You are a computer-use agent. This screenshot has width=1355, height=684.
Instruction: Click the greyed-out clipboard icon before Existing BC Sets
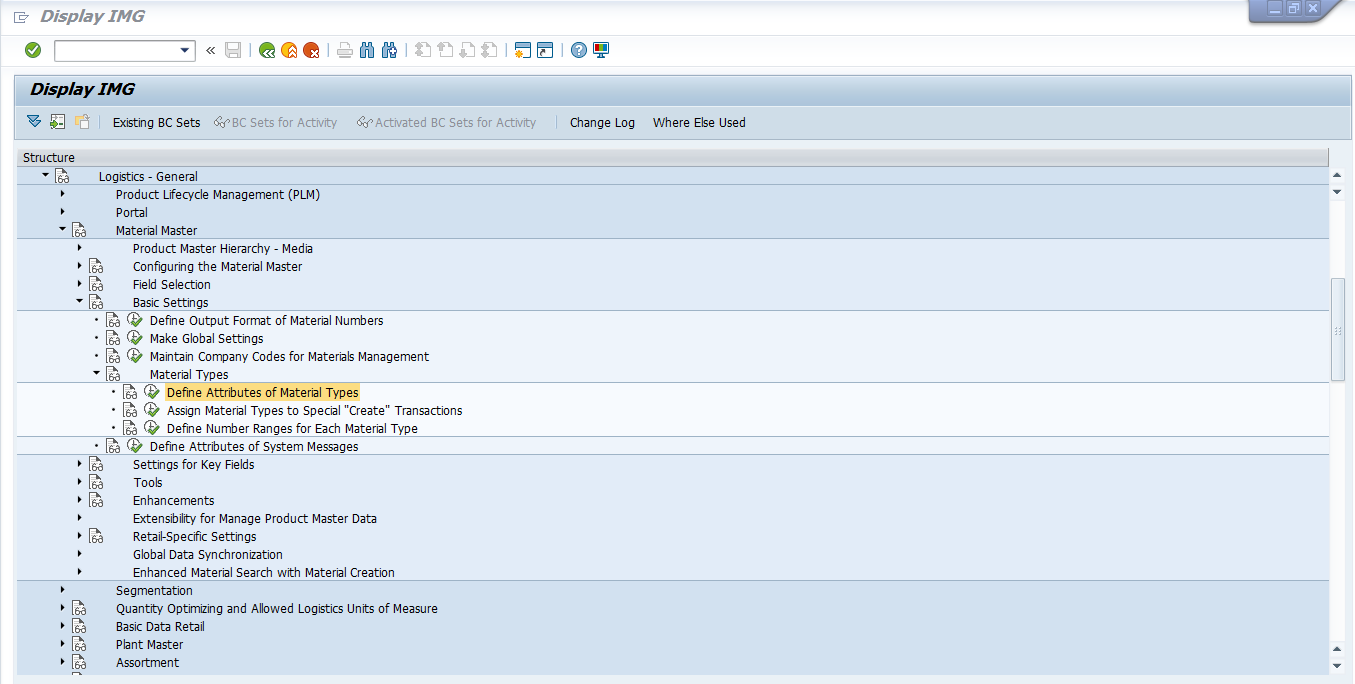pyautogui.click(x=82, y=122)
